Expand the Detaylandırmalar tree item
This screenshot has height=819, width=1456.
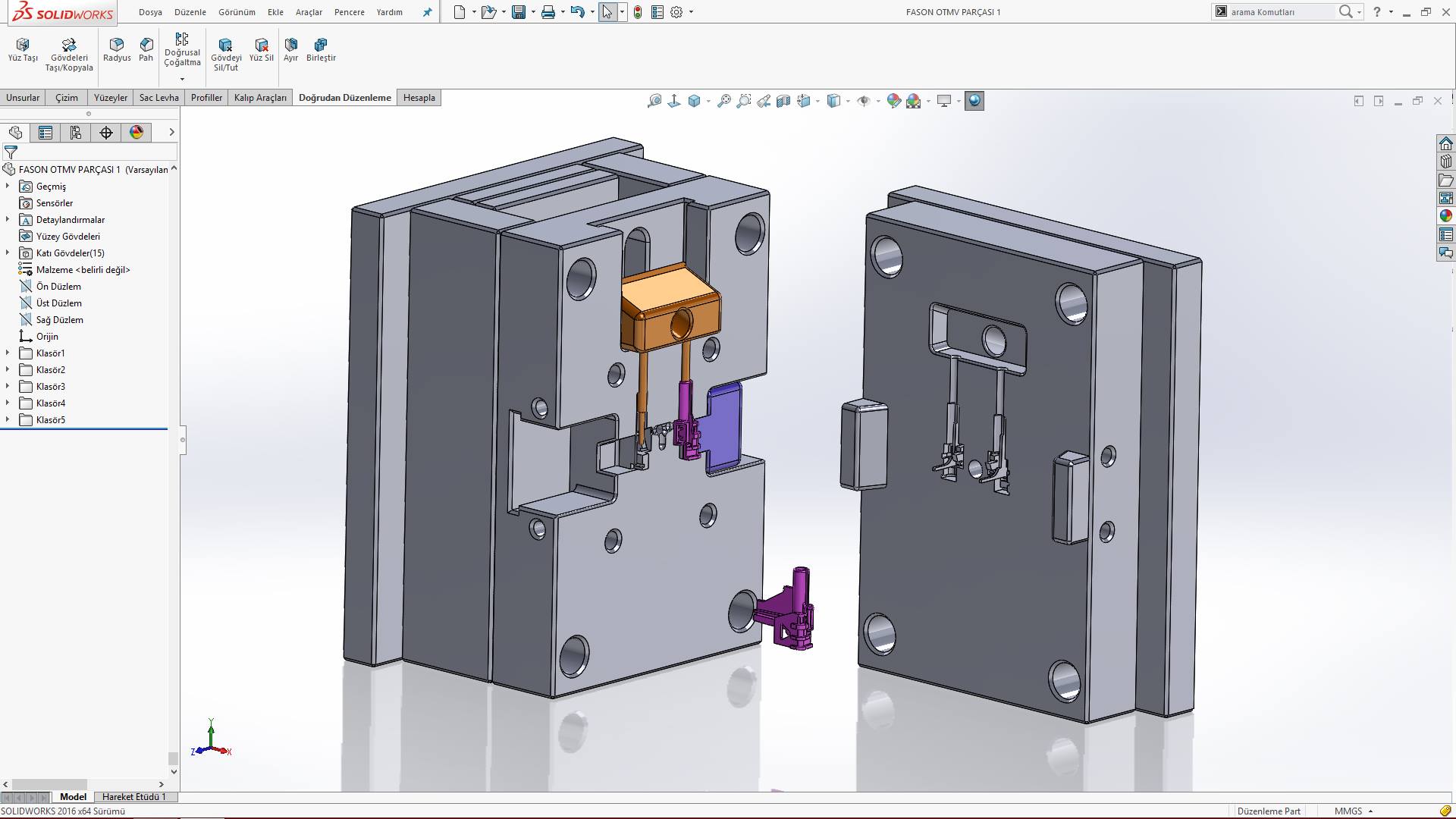8,219
